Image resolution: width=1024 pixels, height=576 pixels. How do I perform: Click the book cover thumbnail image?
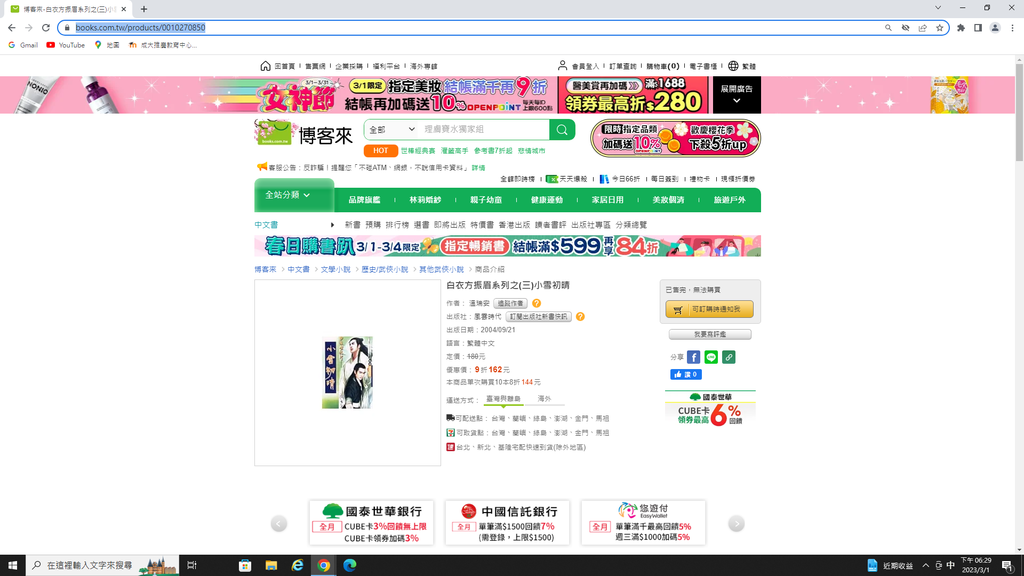pos(347,372)
